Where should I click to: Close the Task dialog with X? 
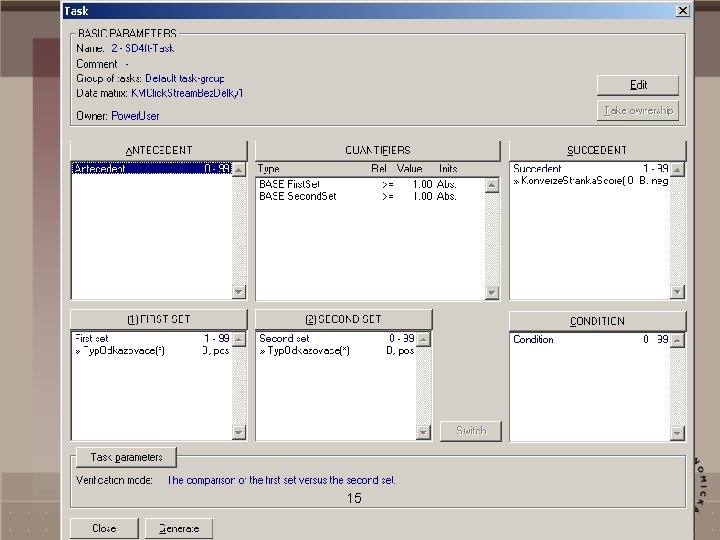[x=683, y=11]
